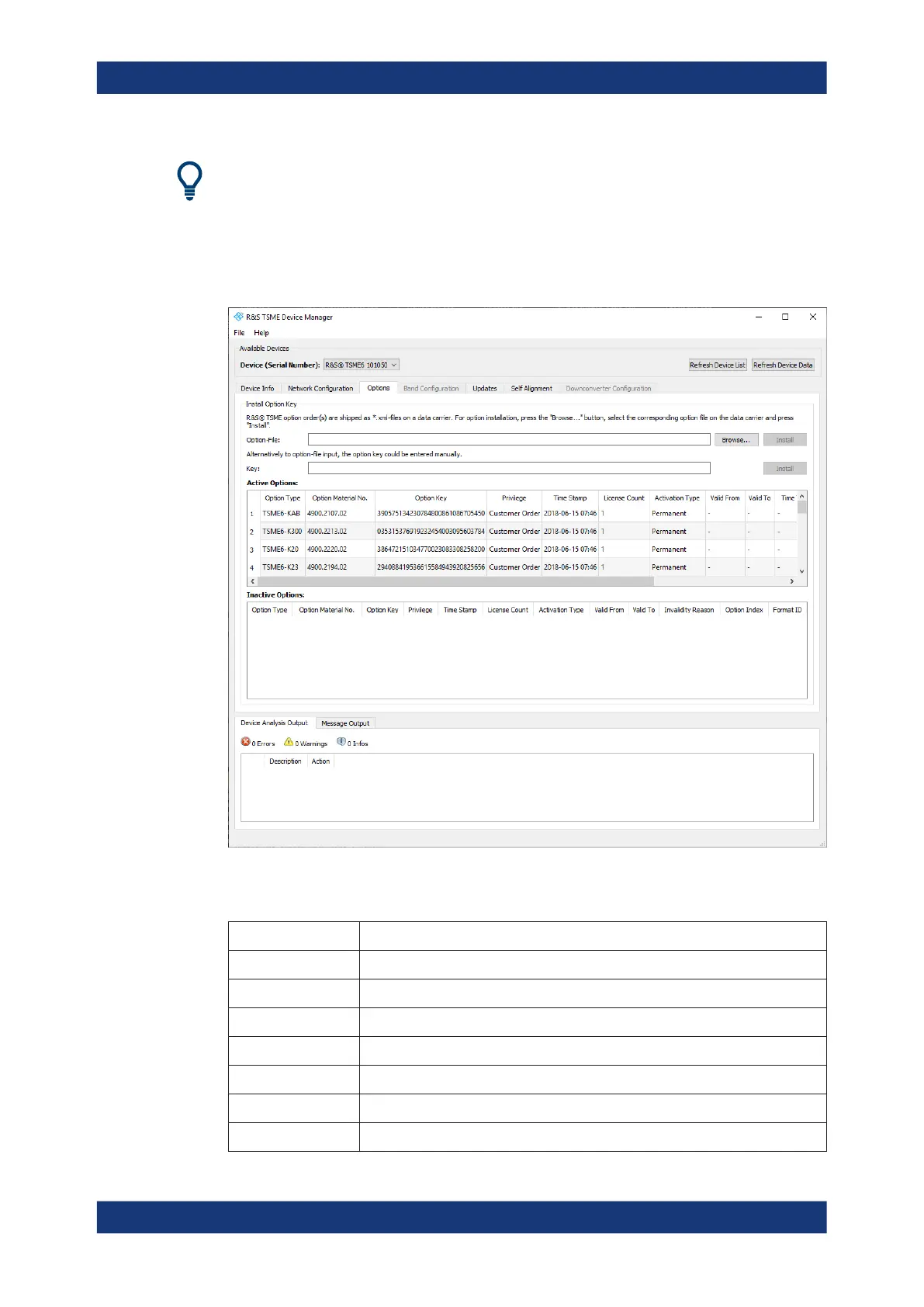Click option key starting with 39057513
Screen dimensions: 924x1307
431,514
